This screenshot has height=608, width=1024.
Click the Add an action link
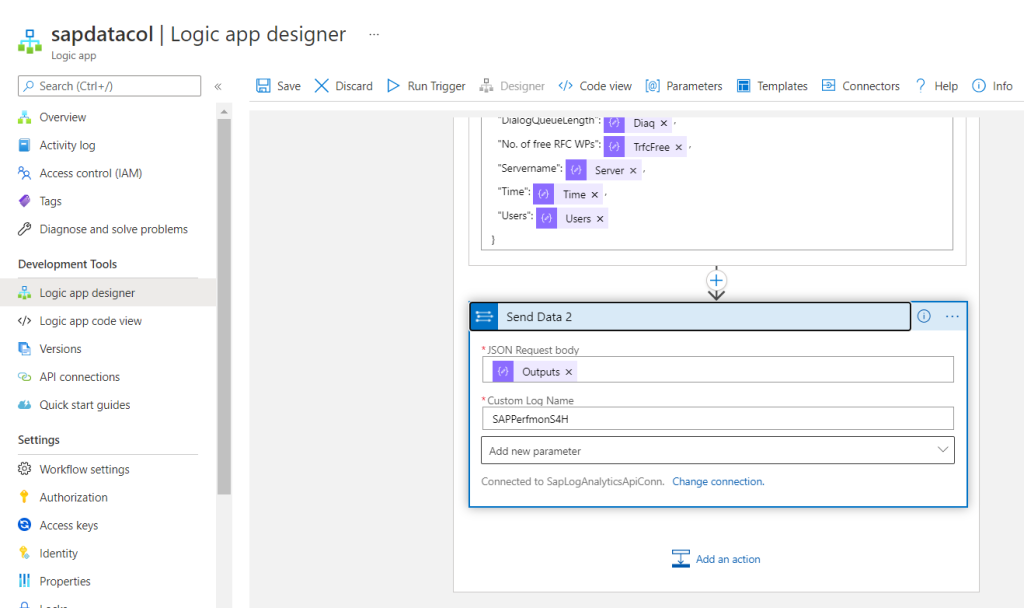[x=728, y=559]
